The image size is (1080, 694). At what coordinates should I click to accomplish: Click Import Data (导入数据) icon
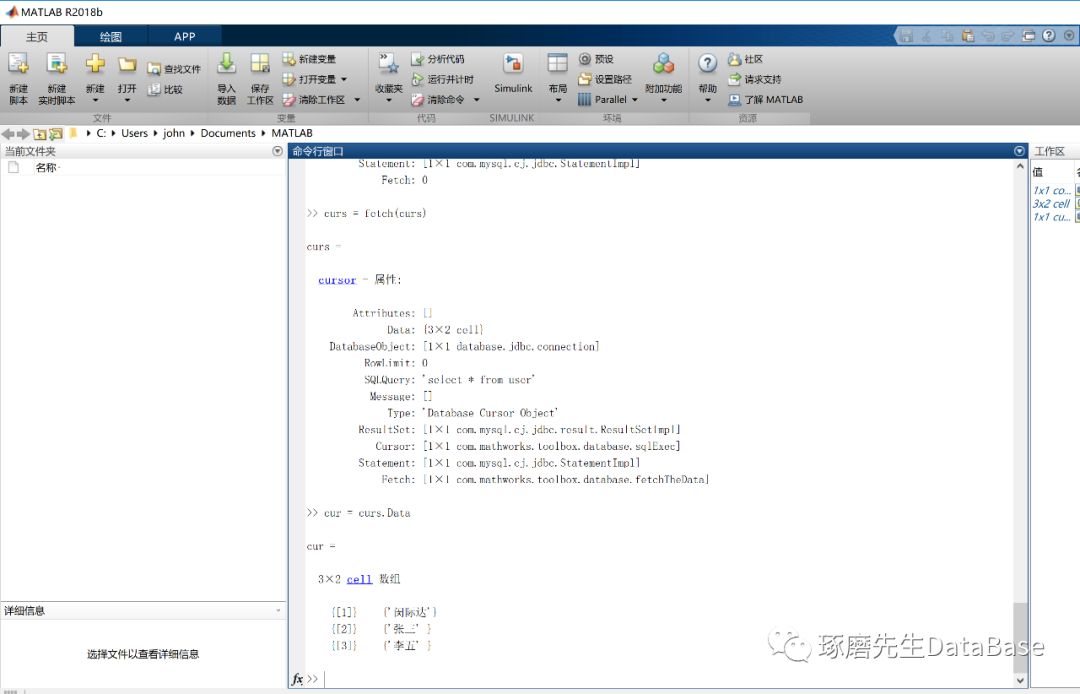pyautogui.click(x=226, y=64)
